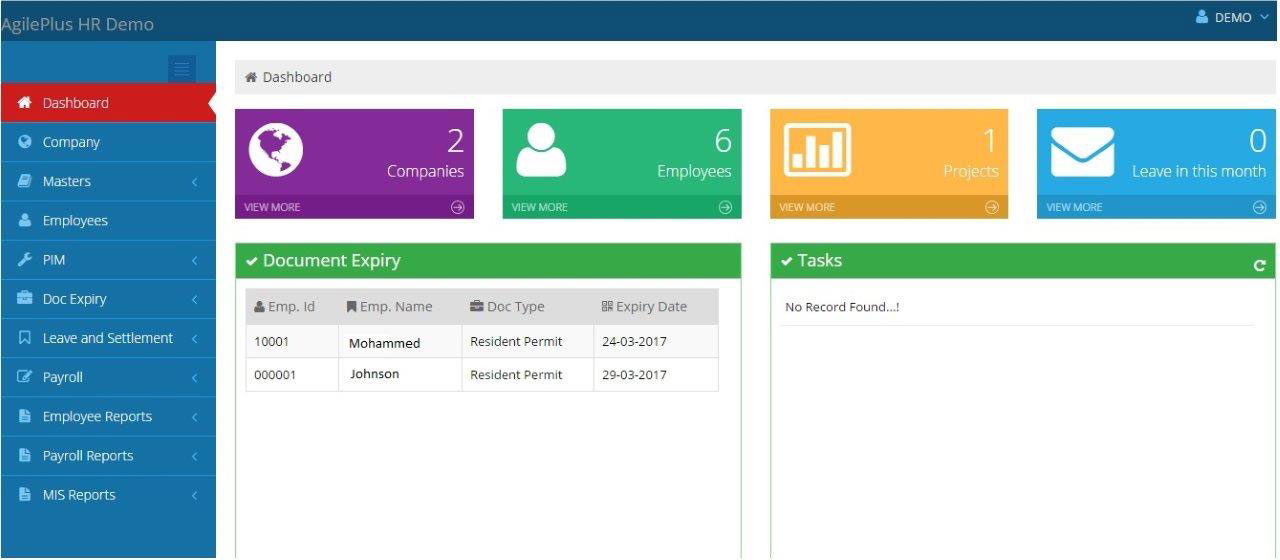Click the bookmark icon beside Leave and Settlement
The width and height of the screenshot is (1280, 560).
[x=25, y=338]
